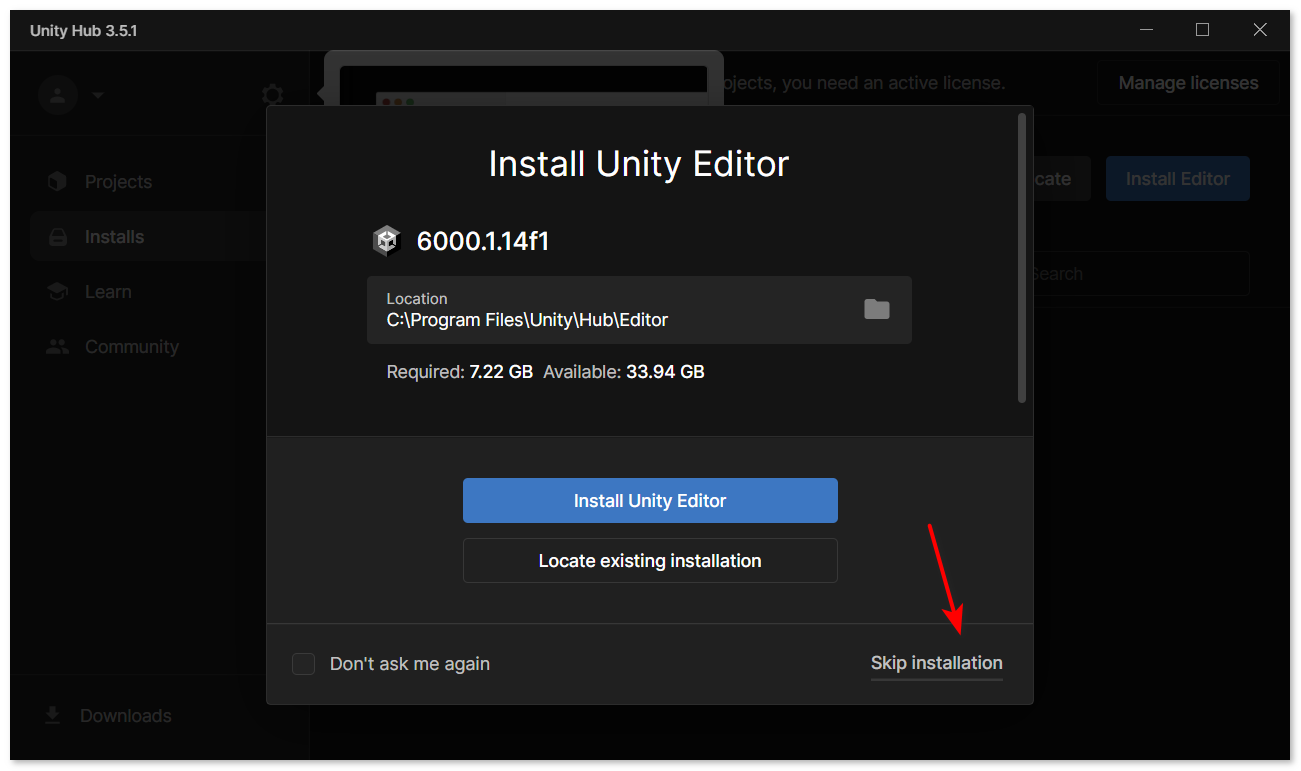The width and height of the screenshot is (1301, 771).
Task: Click the Install Editor button behind the dialog
Action: (1177, 179)
